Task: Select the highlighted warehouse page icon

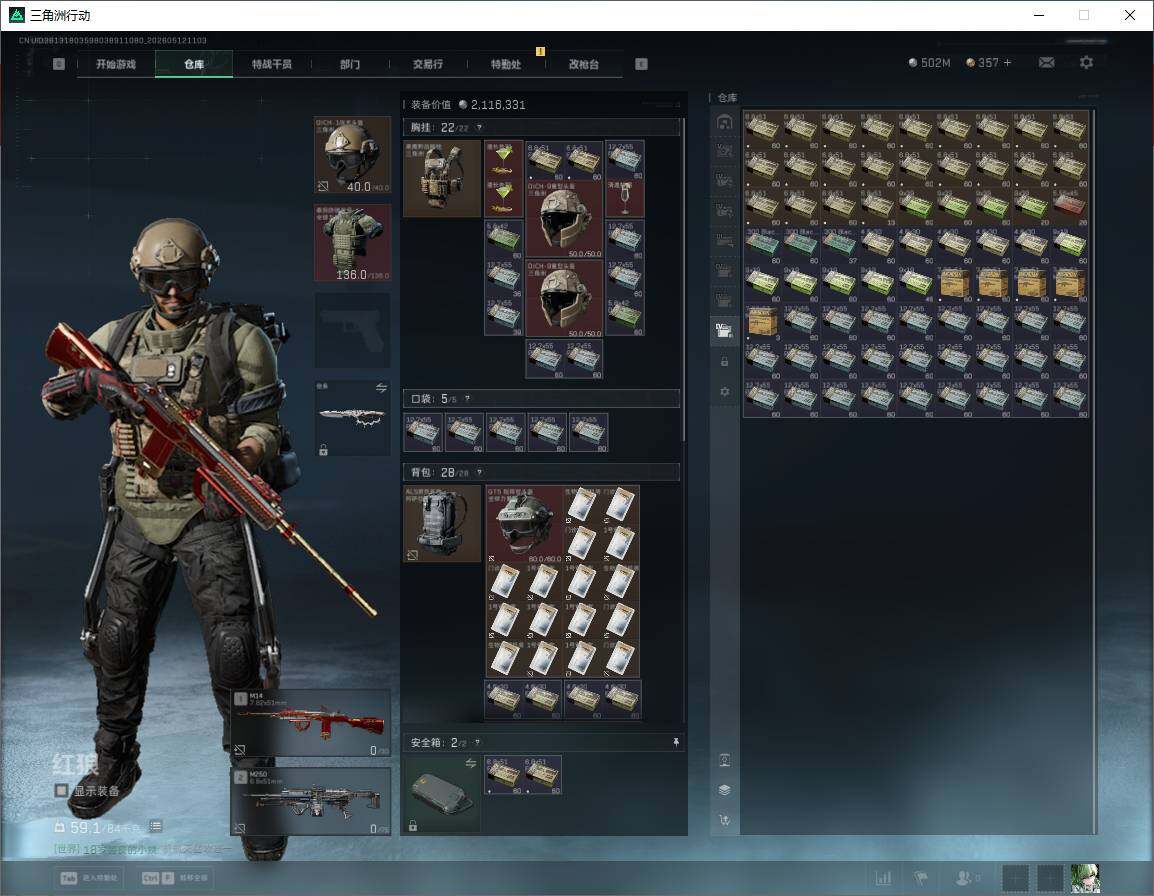Action: (x=725, y=331)
